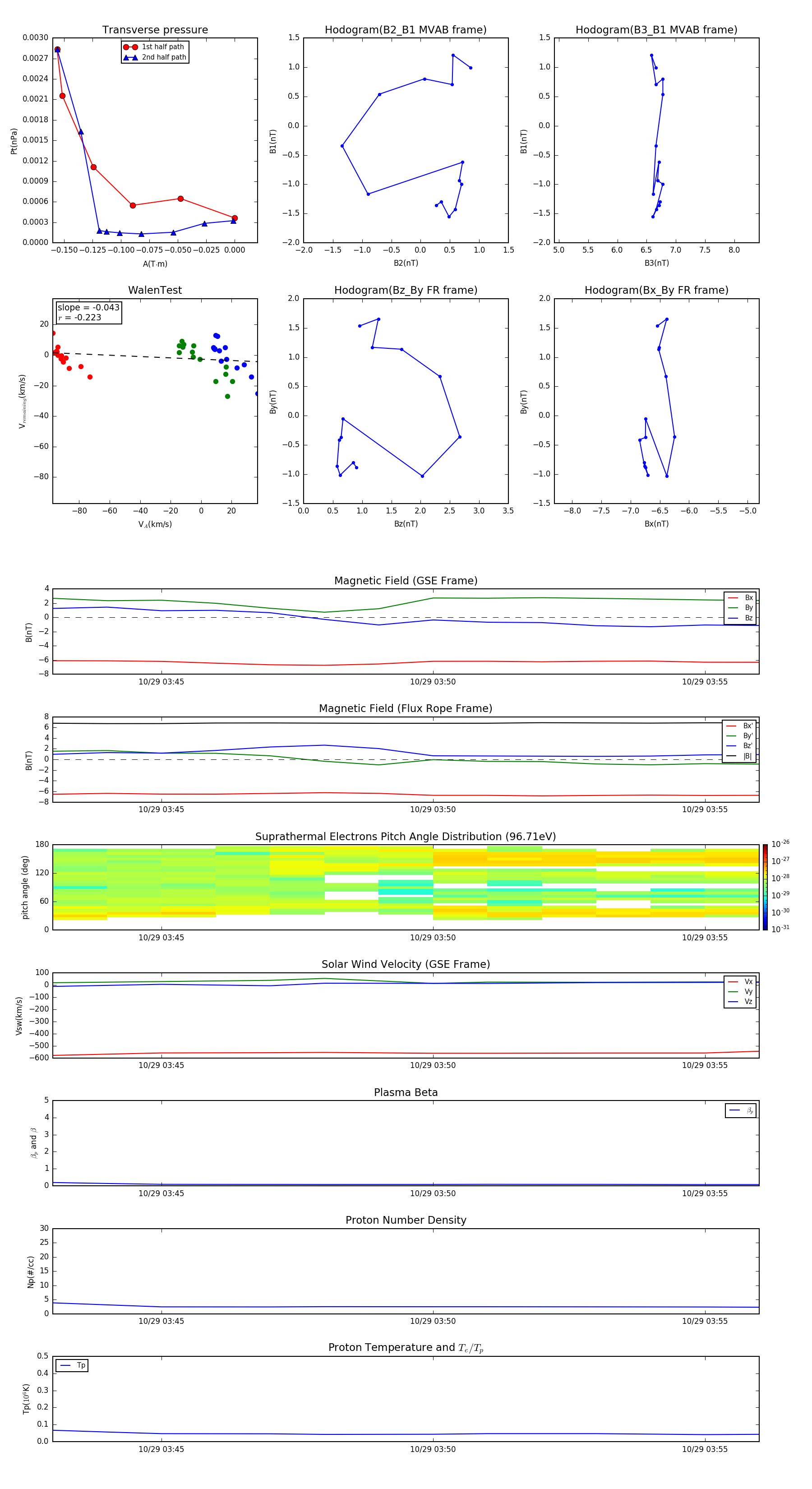Click the '2nd half path' legend entry
The height and width of the screenshot is (1489, 812).
click(155, 57)
